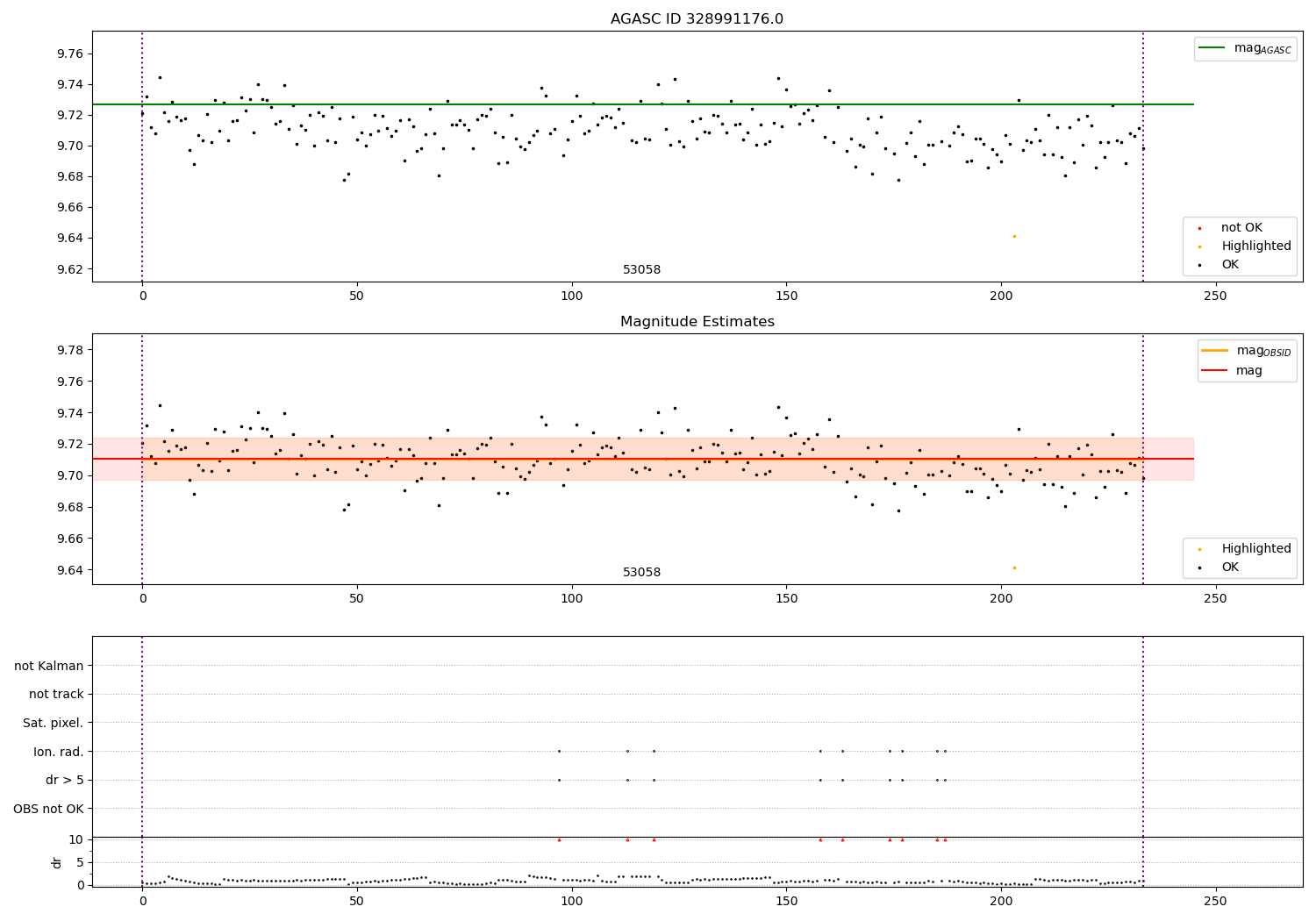Click the orange Highlighted point in middle plot
Viewport: 1316px width, 921px height.
1014,568
